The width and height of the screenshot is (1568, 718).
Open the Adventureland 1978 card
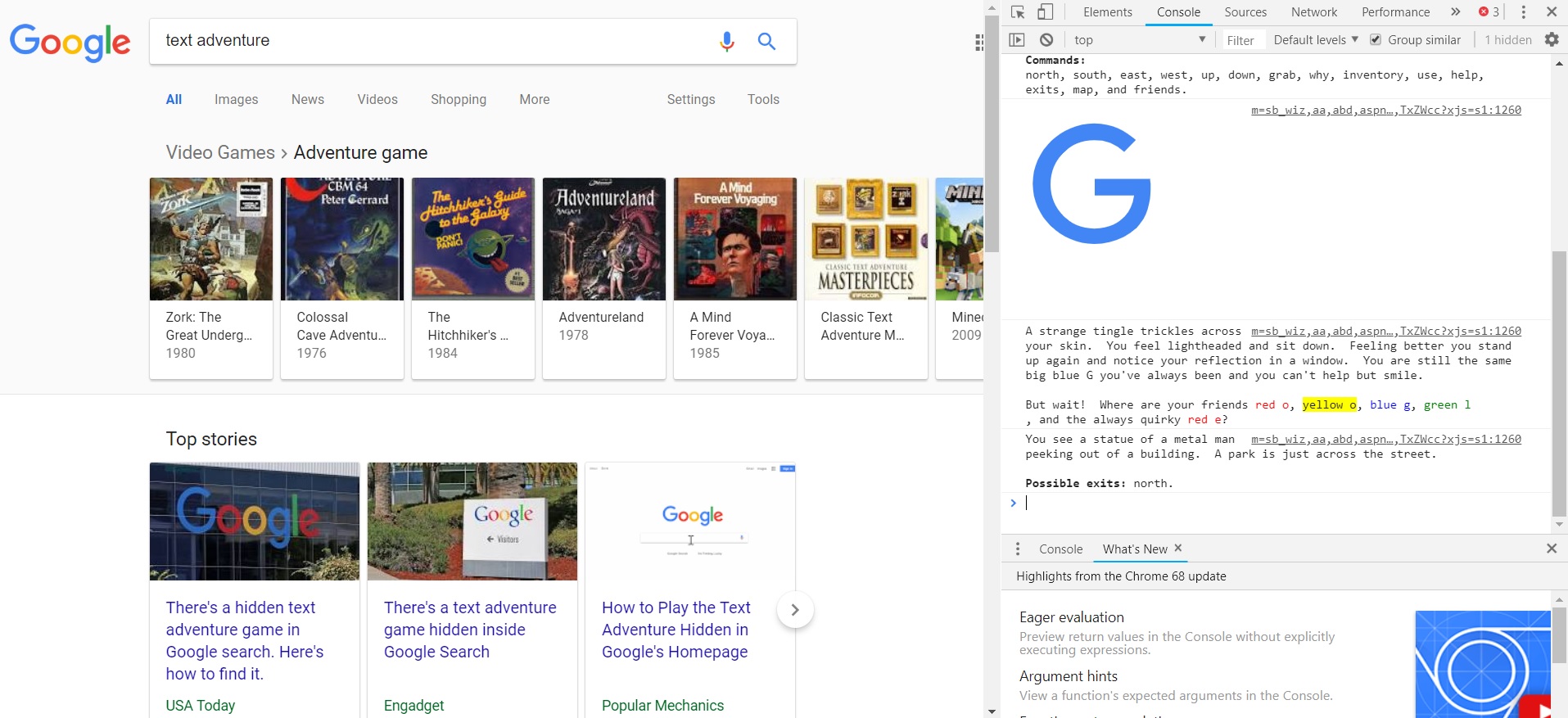pos(604,278)
